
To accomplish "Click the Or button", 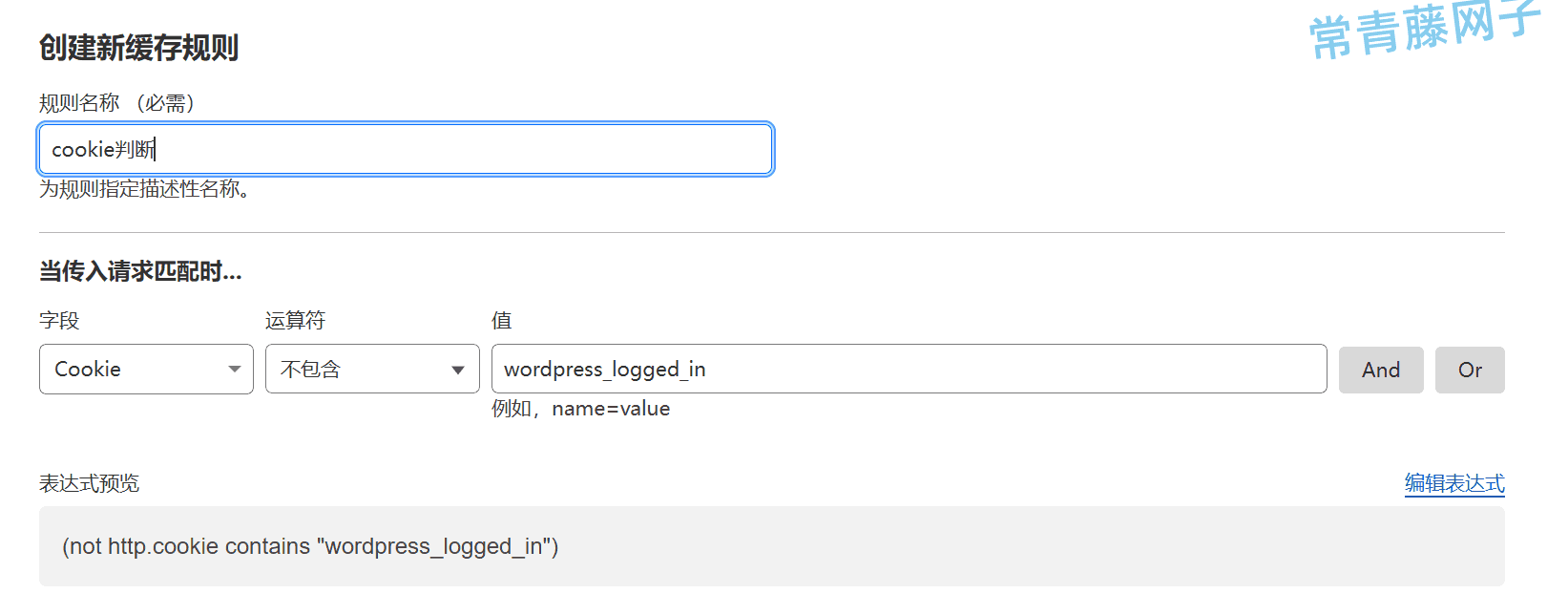I will point(1470,370).
